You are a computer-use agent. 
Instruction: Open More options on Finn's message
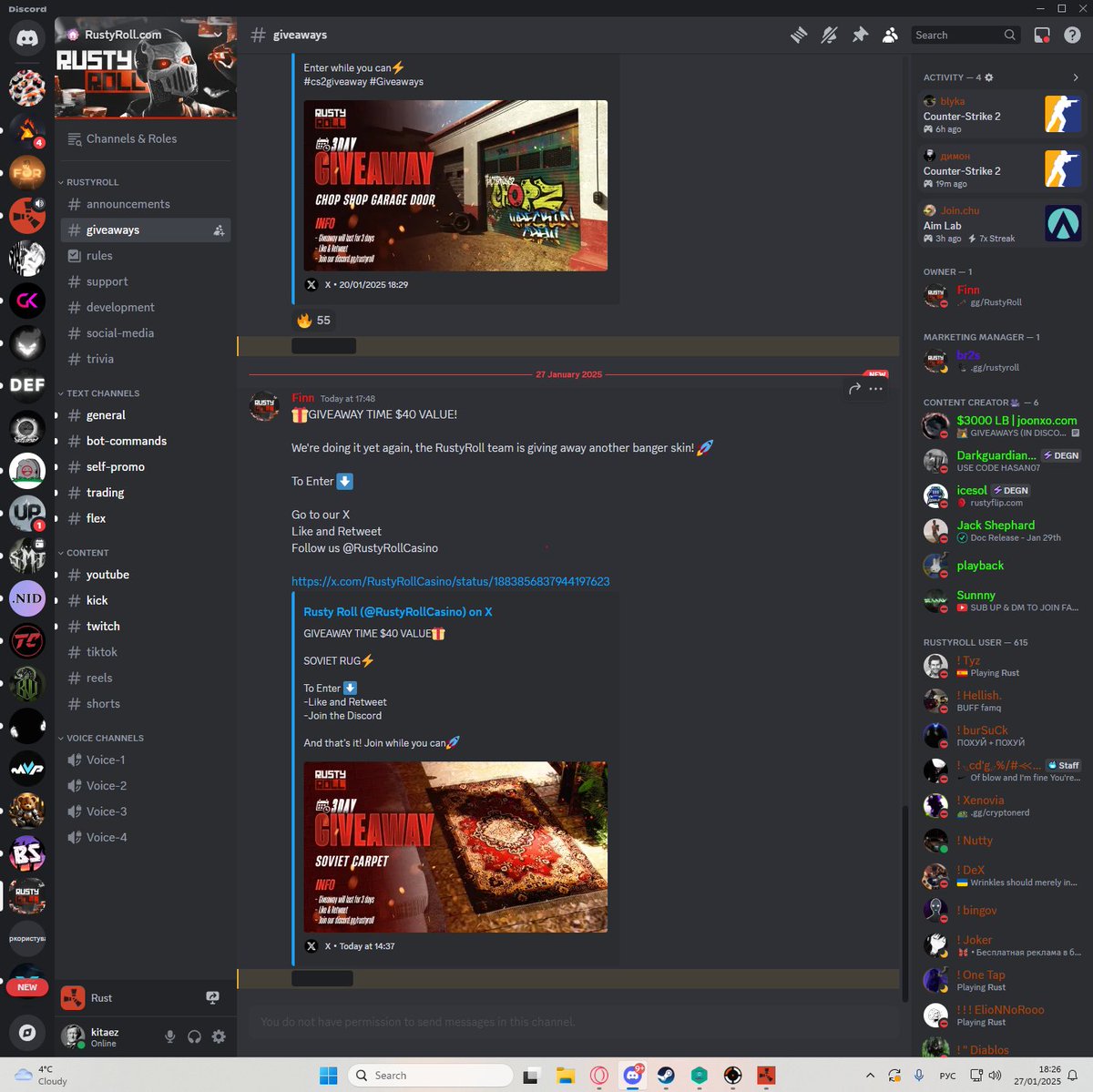pos(876,389)
